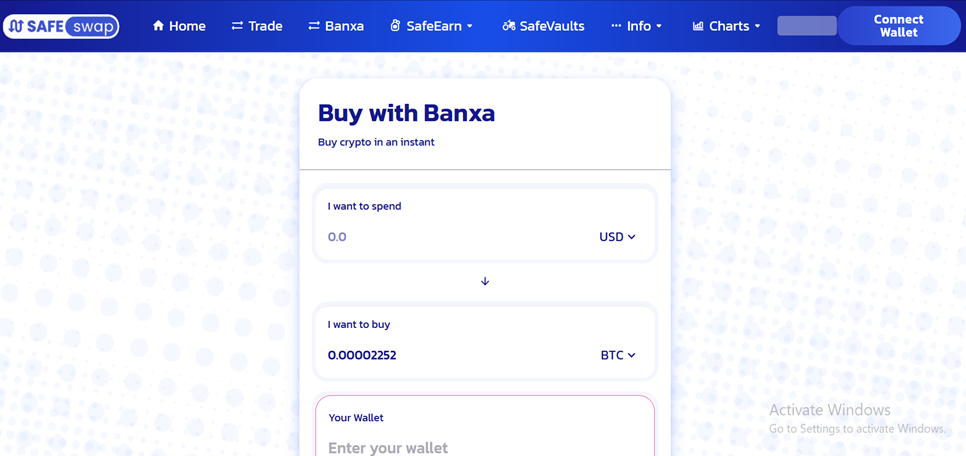
Task: Go to the Home page
Action: click(x=179, y=26)
